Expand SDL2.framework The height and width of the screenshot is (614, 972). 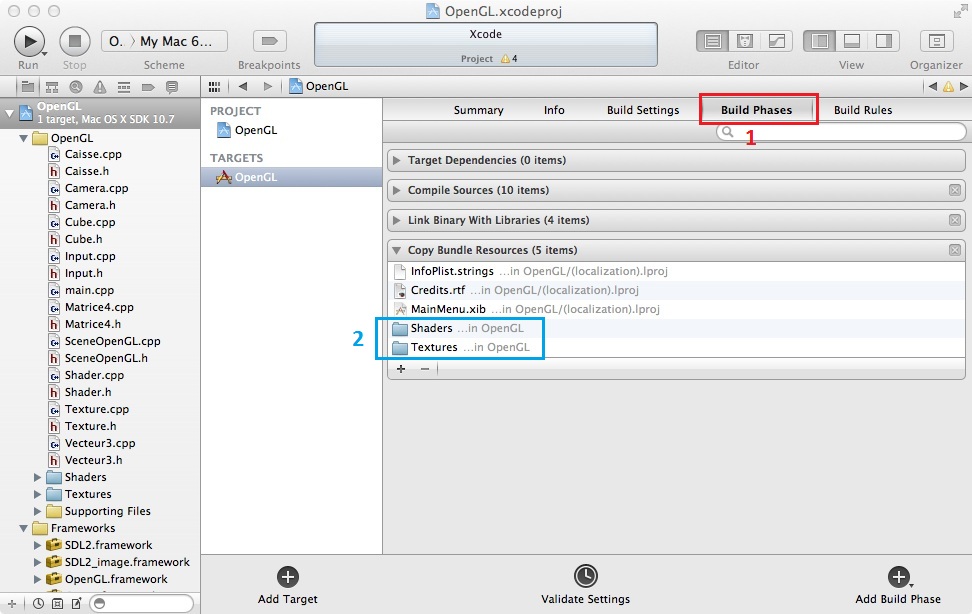click(x=37, y=545)
